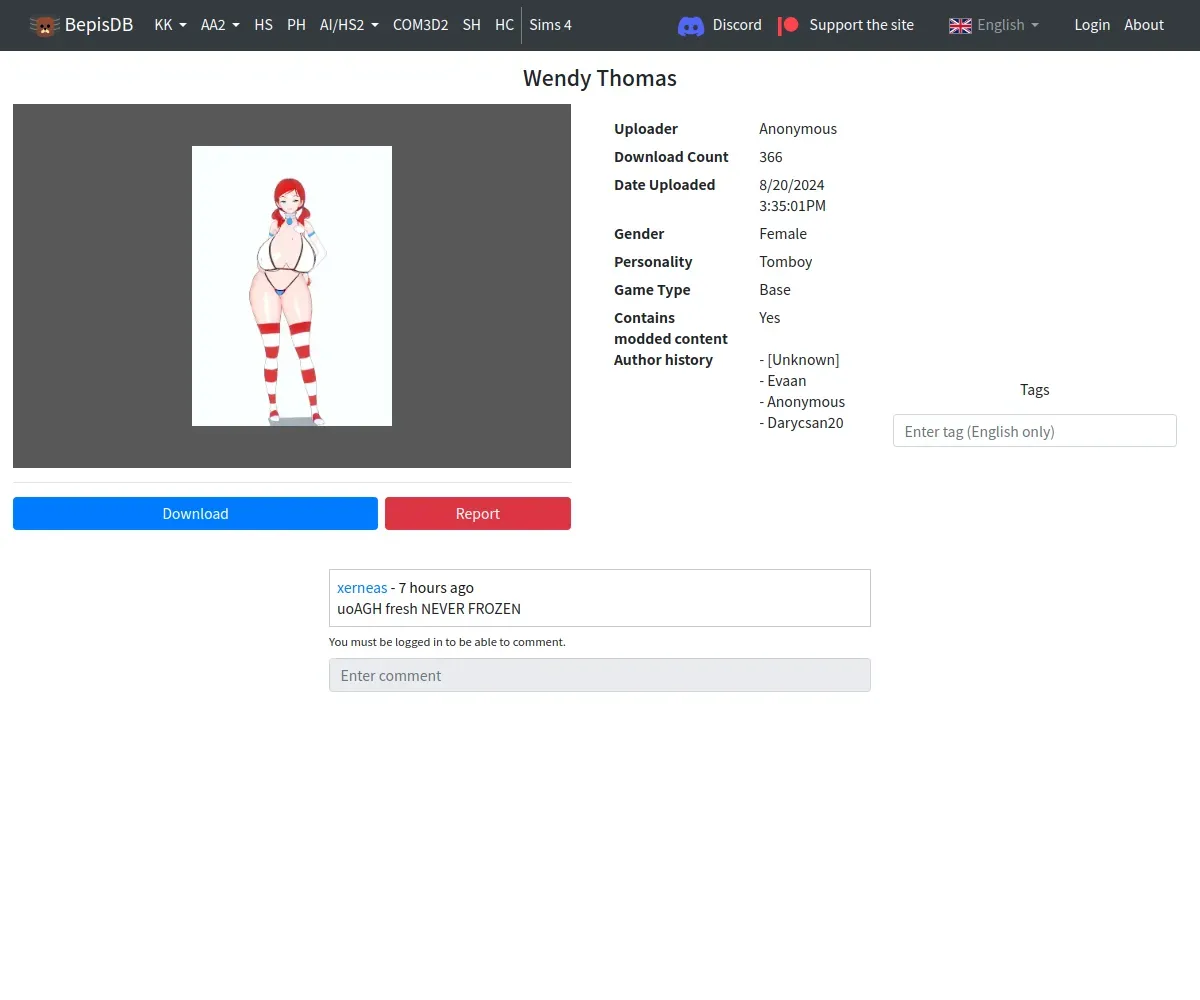Click the Game Type value Base
Image resolution: width=1200 pixels, height=1000 pixels.
(x=775, y=290)
